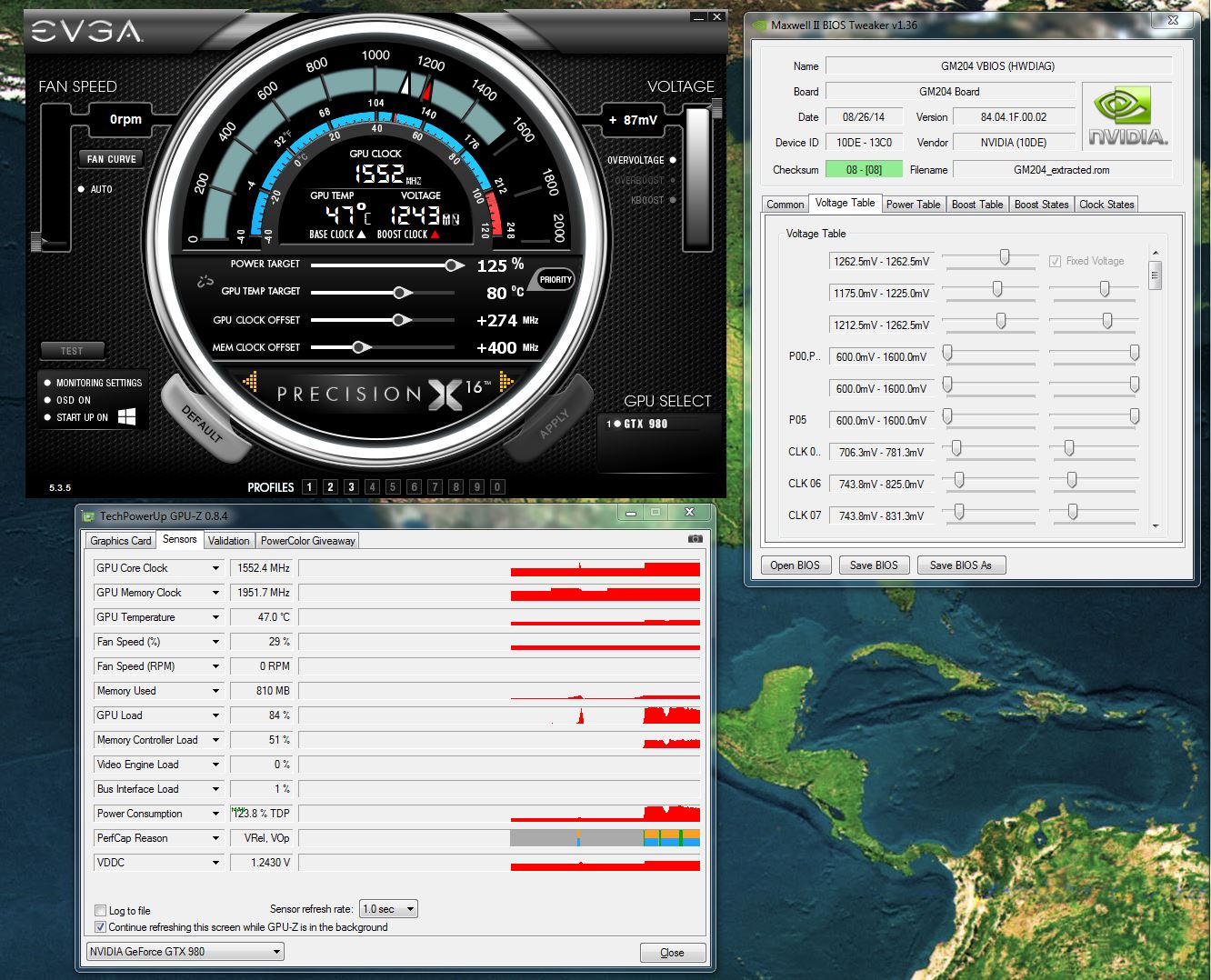
Task: Select profile slot 1
Action: click(309, 487)
